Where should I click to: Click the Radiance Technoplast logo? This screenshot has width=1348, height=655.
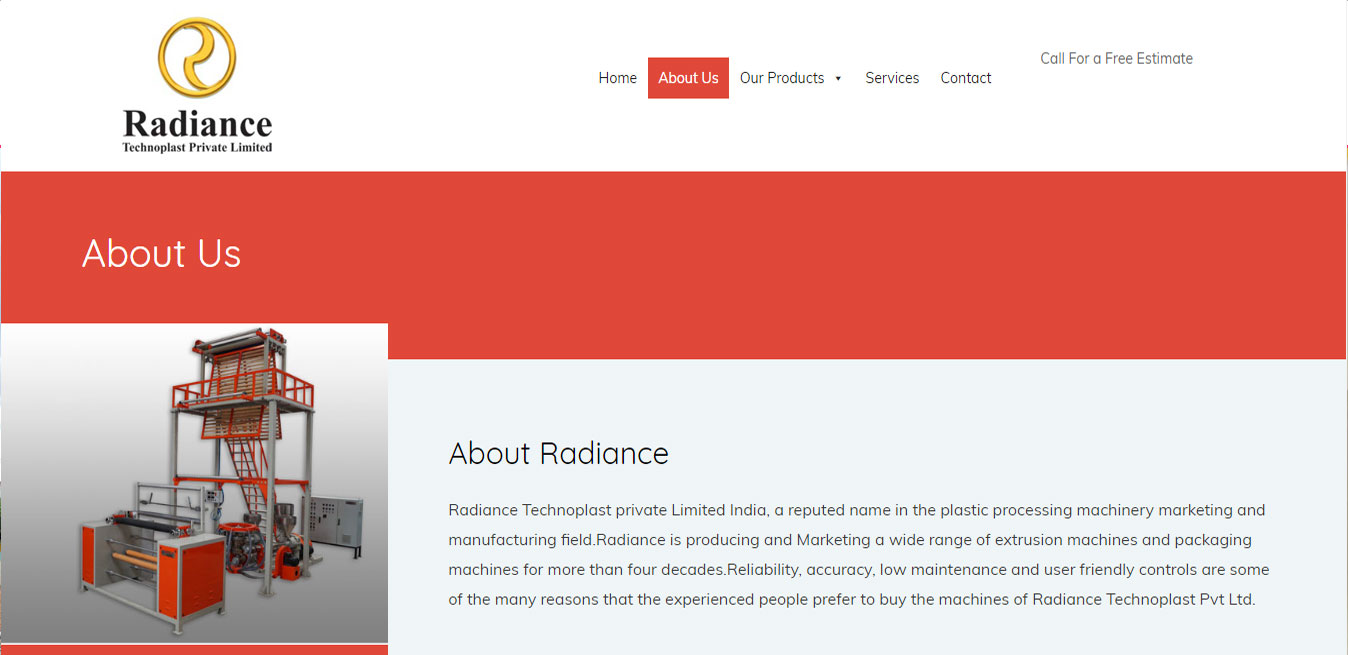[197, 85]
